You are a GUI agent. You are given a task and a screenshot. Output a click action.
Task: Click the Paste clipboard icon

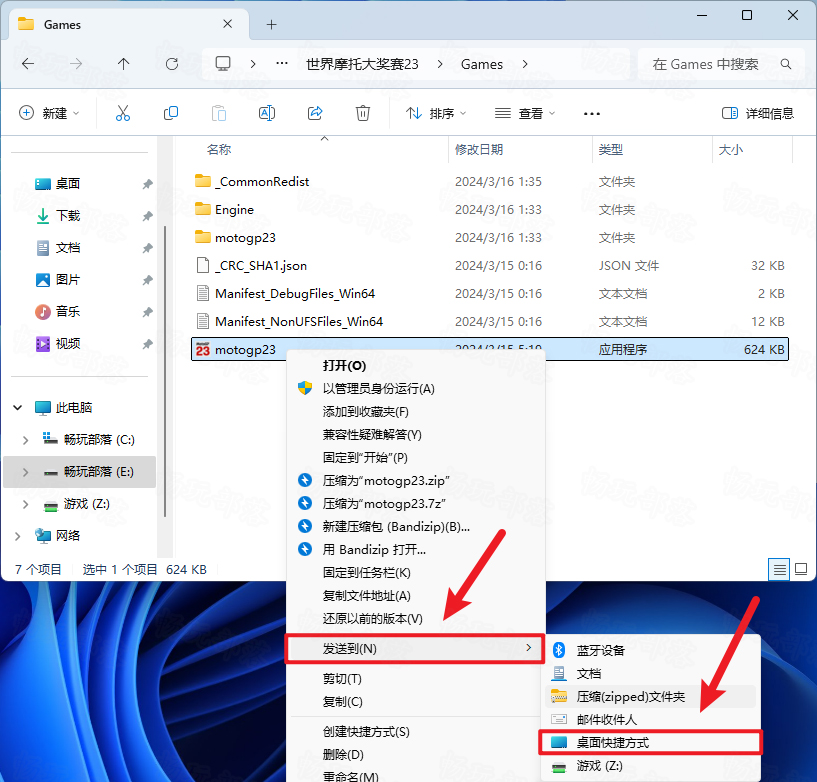[x=219, y=113]
